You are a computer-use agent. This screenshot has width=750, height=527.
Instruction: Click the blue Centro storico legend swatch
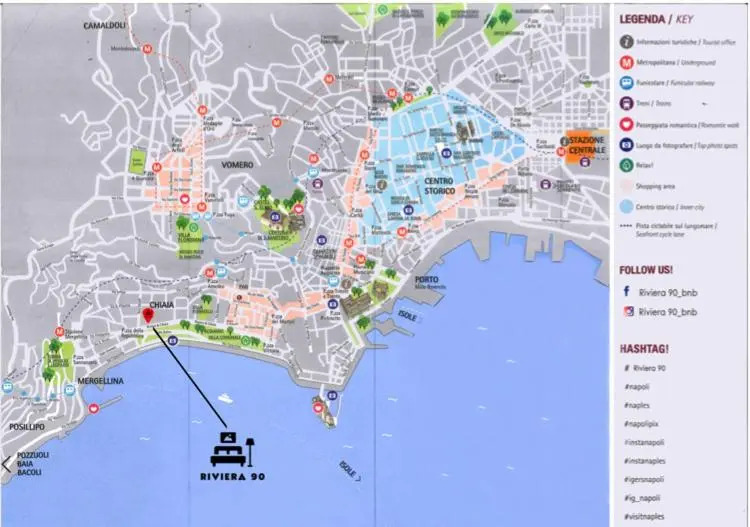(x=626, y=207)
